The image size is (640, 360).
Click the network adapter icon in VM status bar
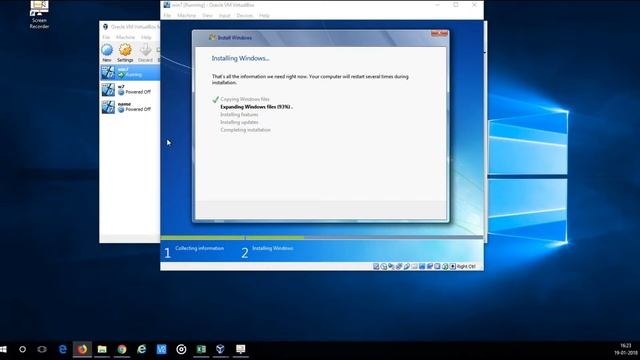tap(399, 267)
